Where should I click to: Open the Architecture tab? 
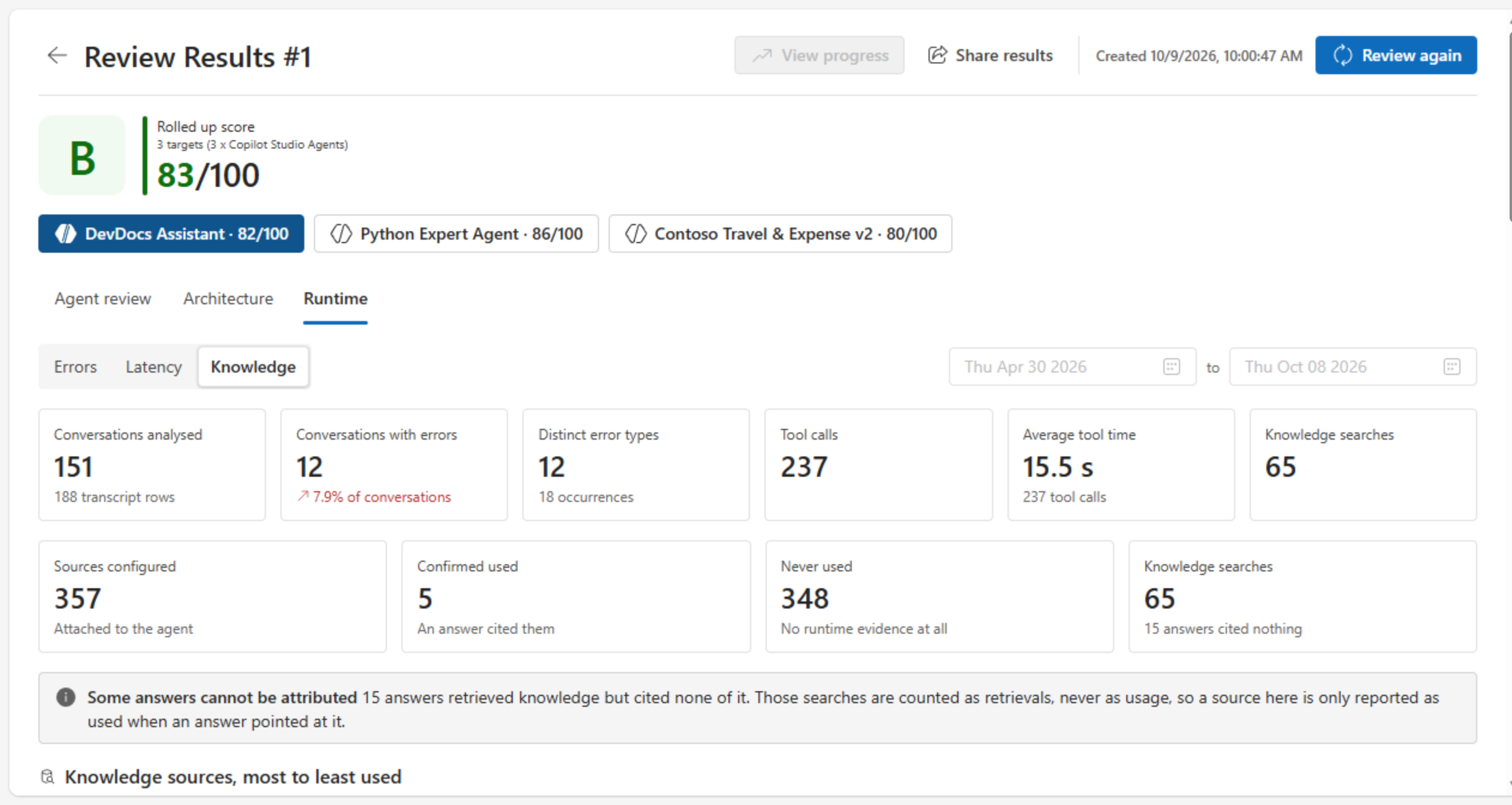tap(228, 298)
